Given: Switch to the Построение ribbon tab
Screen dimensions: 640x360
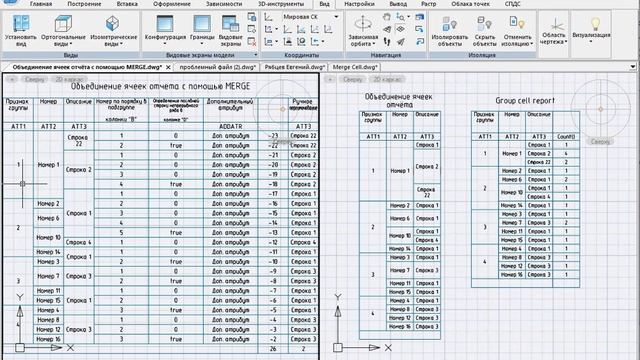Looking at the screenshot, I should [84, 4].
